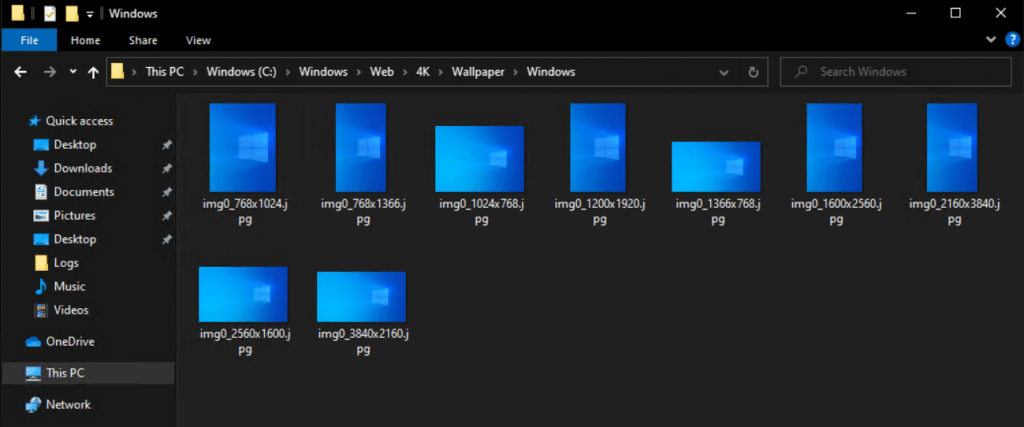Open the Home ribbon tab
The height and width of the screenshot is (427, 1024).
(86, 40)
